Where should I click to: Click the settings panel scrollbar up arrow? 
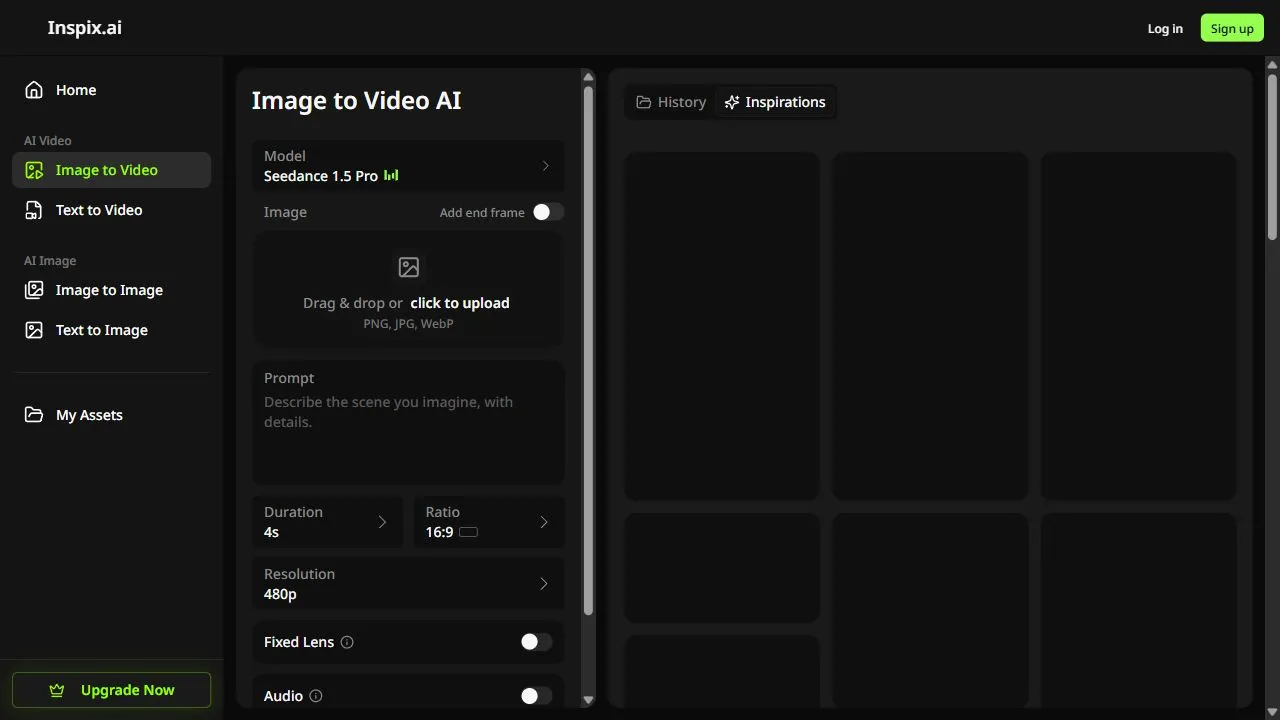tap(588, 76)
